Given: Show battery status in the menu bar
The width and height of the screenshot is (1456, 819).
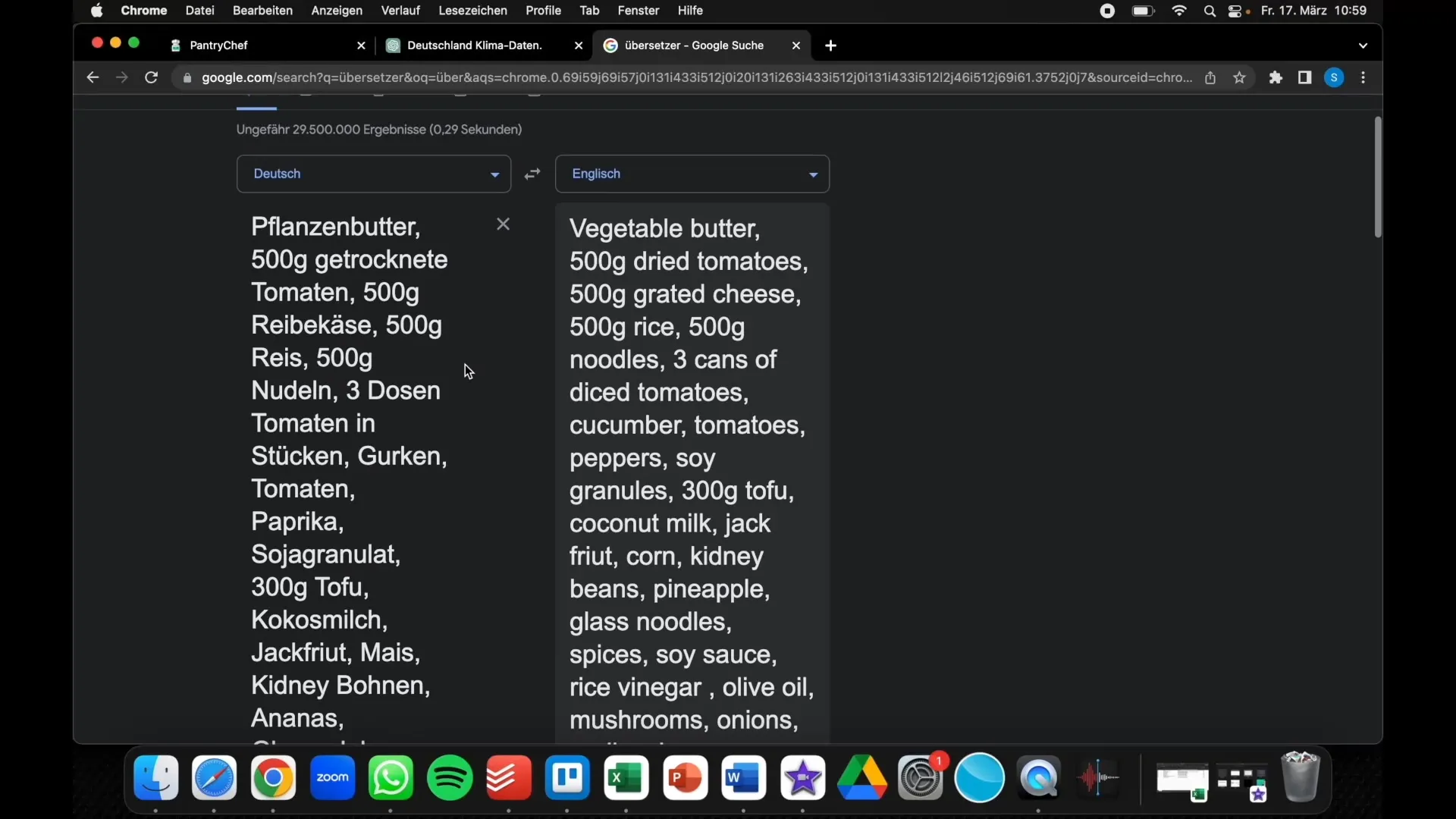Looking at the screenshot, I should tap(1144, 11).
